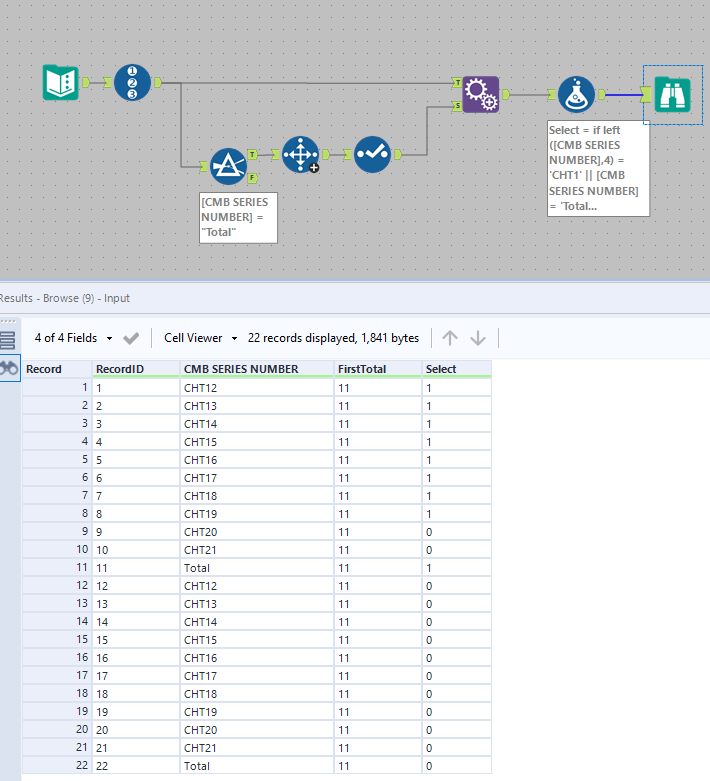The image size is (710, 781).
Task: Open the 4 of 4 Fields dropdown
Action: click(x=73, y=338)
